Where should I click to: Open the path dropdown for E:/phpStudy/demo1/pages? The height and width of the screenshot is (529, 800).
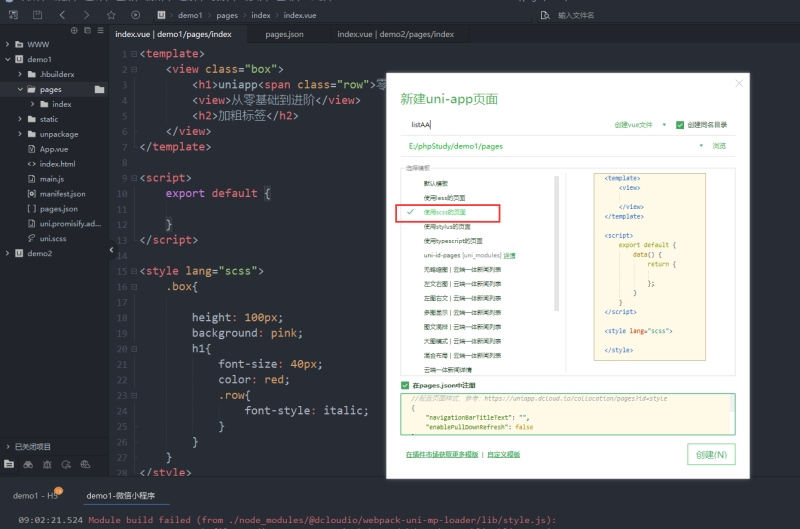click(x=701, y=146)
